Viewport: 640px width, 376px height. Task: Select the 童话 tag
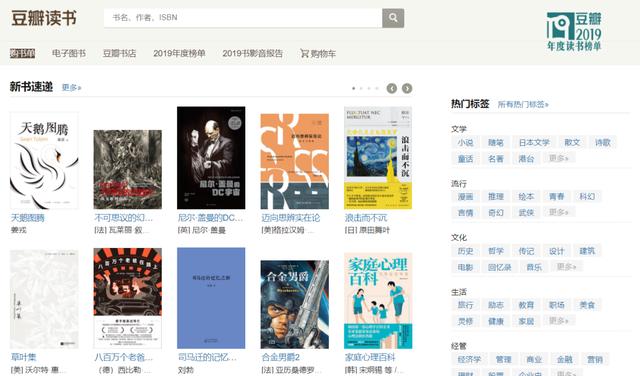(465, 159)
